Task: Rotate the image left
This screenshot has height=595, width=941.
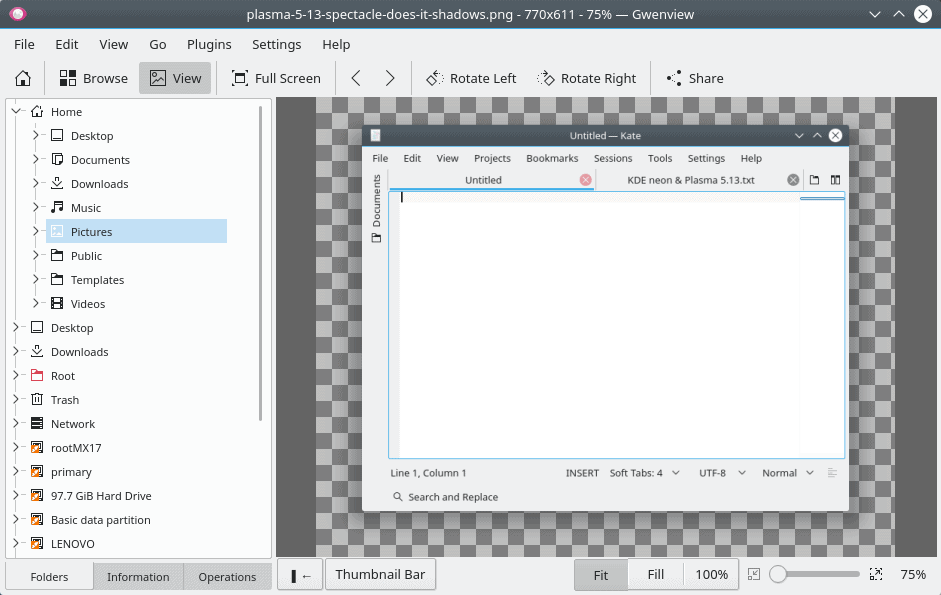Action: coord(471,78)
